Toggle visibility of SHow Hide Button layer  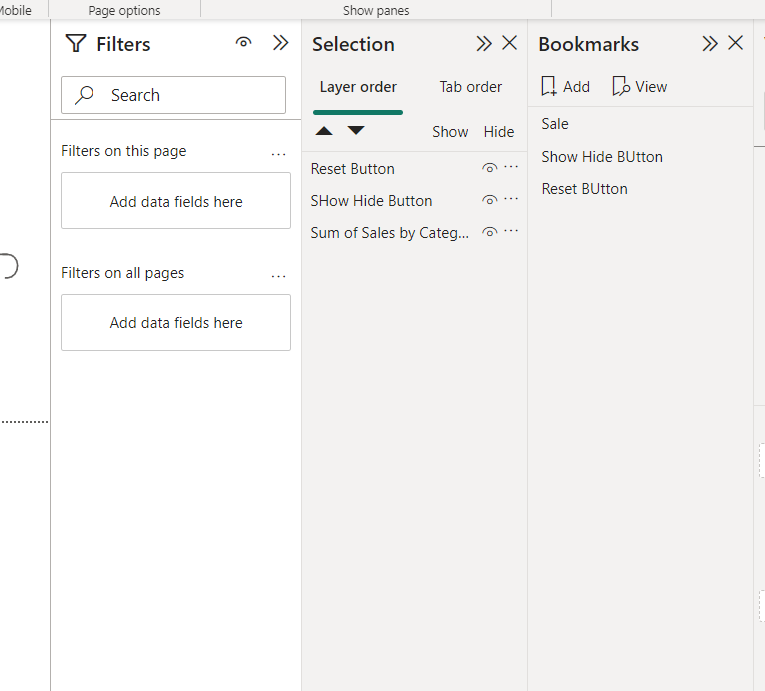pyautogui.click(x=489, y=200)
